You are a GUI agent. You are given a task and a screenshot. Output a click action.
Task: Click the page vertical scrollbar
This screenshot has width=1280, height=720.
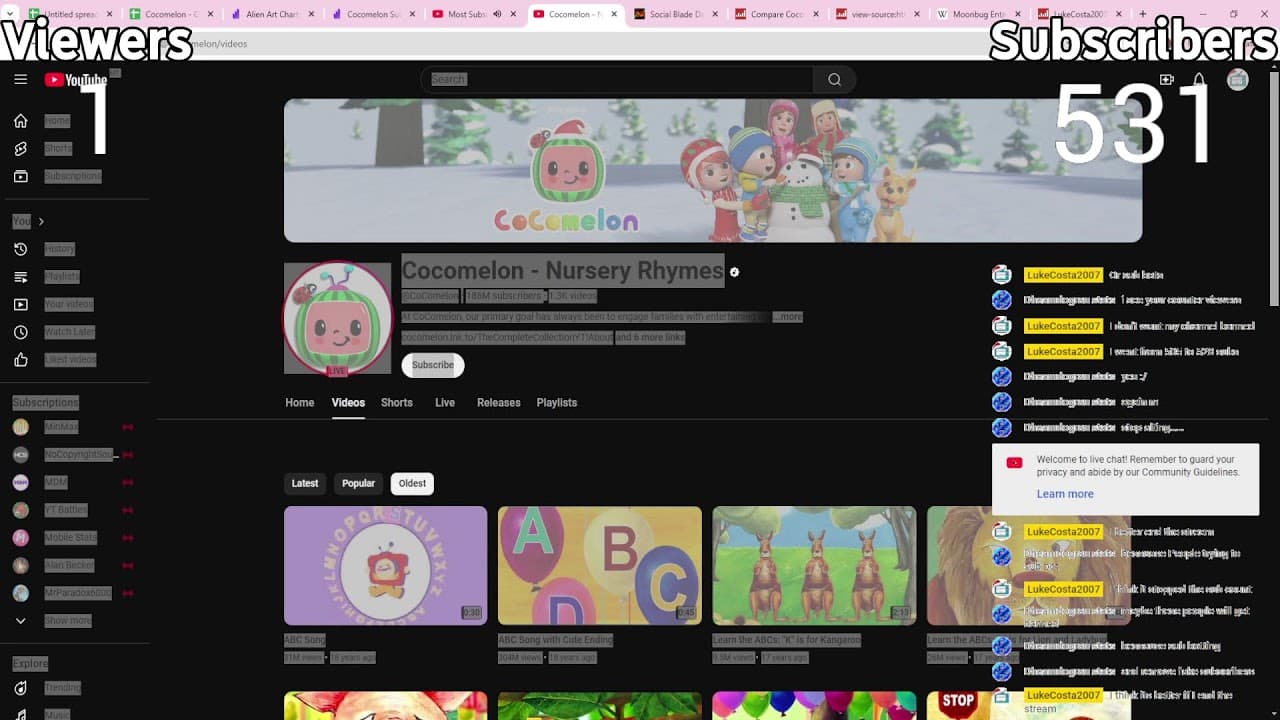1274,190
